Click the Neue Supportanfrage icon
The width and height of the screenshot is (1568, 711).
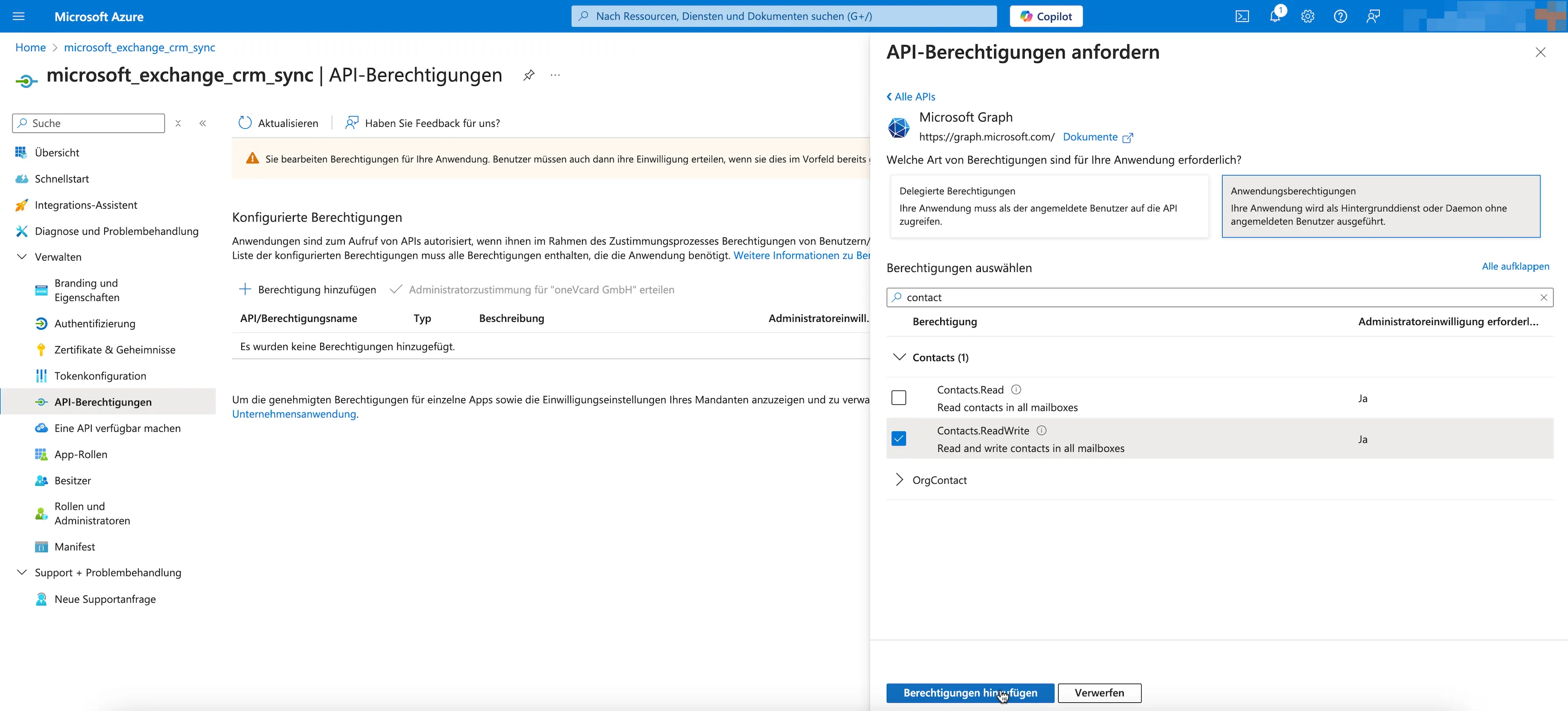(41, 599)
